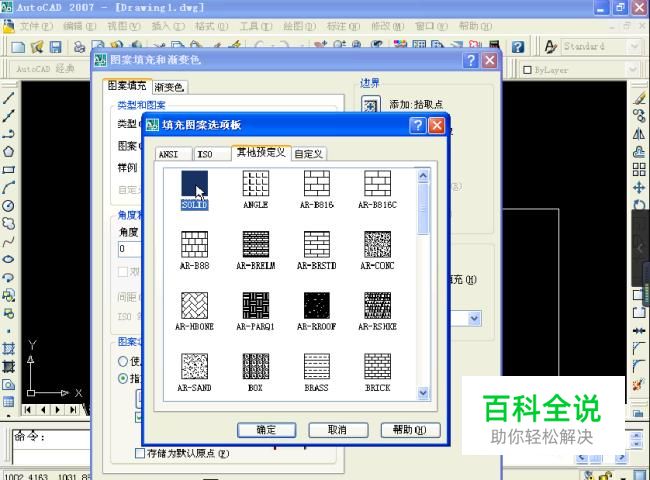Open help for the hatch and gradient dialog
The height and width of the screenshot is (480, 650).
coord(471,61)
